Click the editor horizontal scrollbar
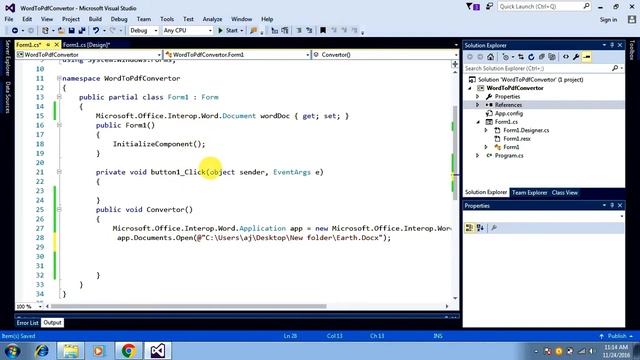Viewport: 640px width, 360px height. [x=189, y=306]
